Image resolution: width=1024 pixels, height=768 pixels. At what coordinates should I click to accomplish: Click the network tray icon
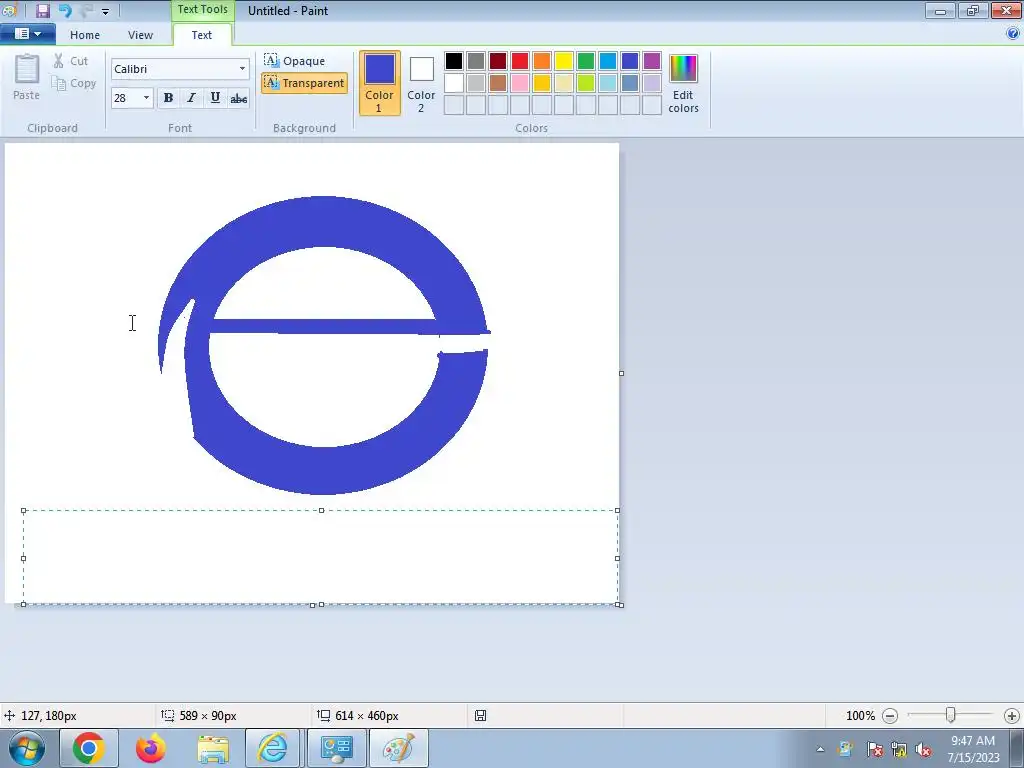point(899,749)
